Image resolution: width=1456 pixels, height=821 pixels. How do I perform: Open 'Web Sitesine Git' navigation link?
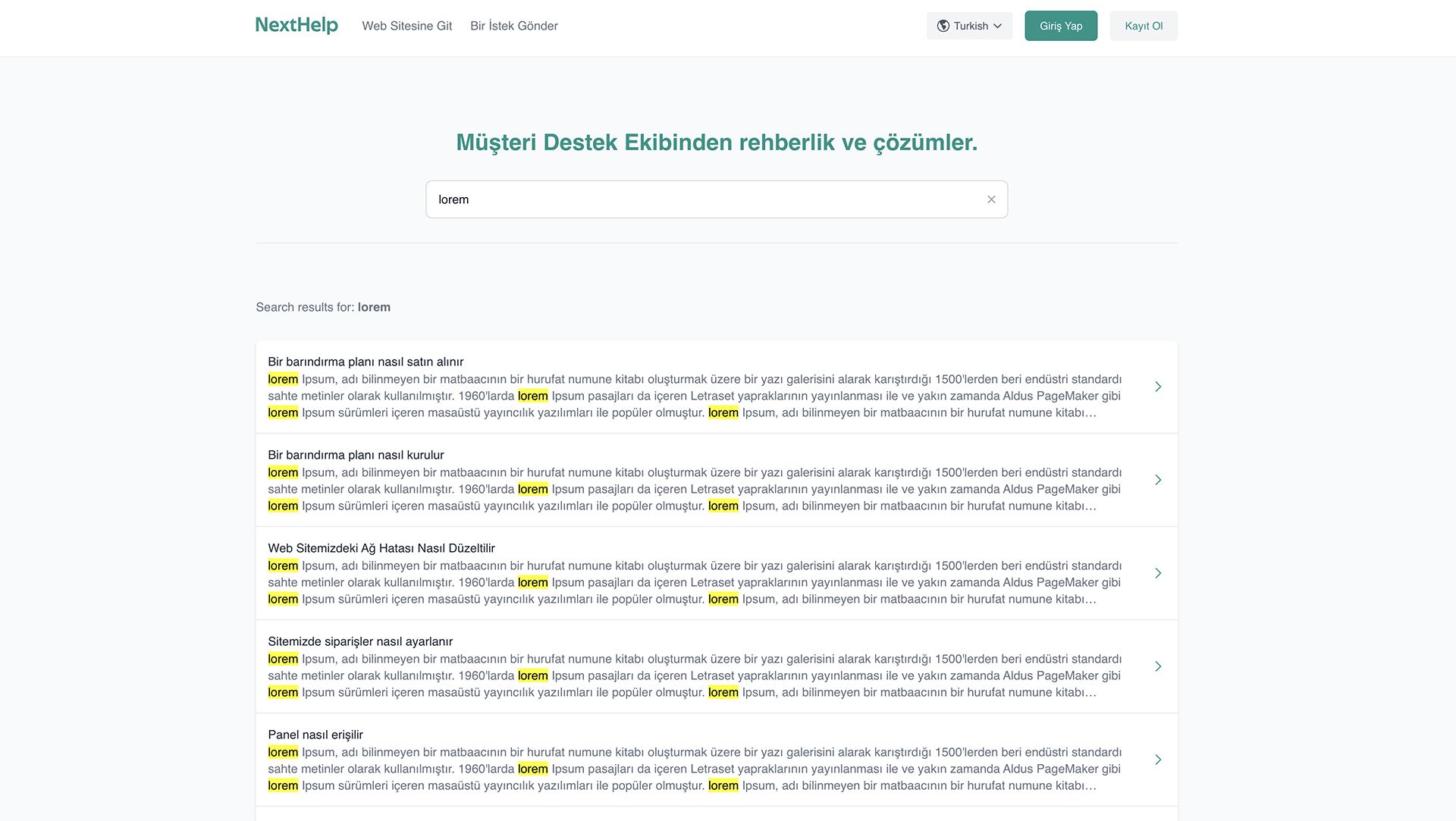pyautogui.click(x=406, y=26)
